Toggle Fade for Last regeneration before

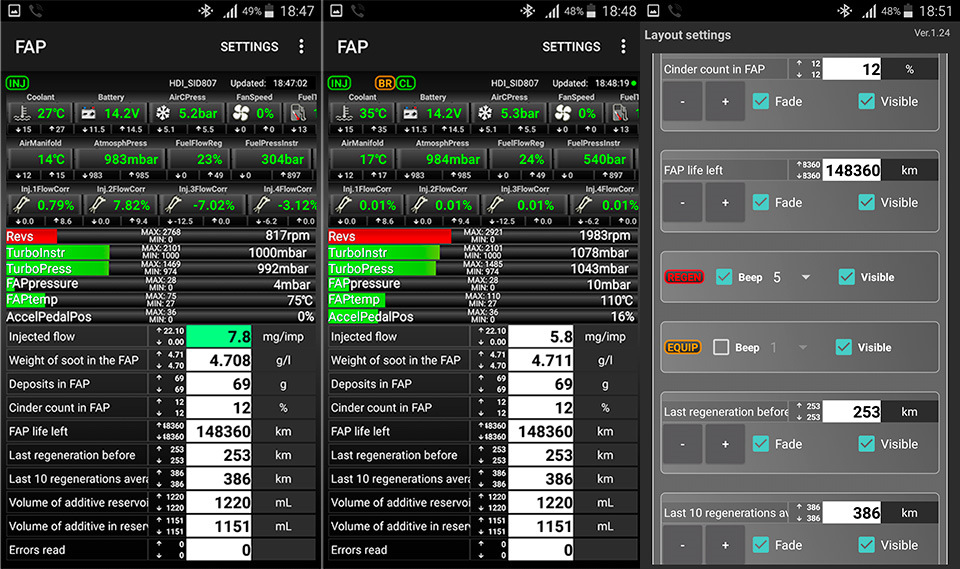click(x=761, y=444)
